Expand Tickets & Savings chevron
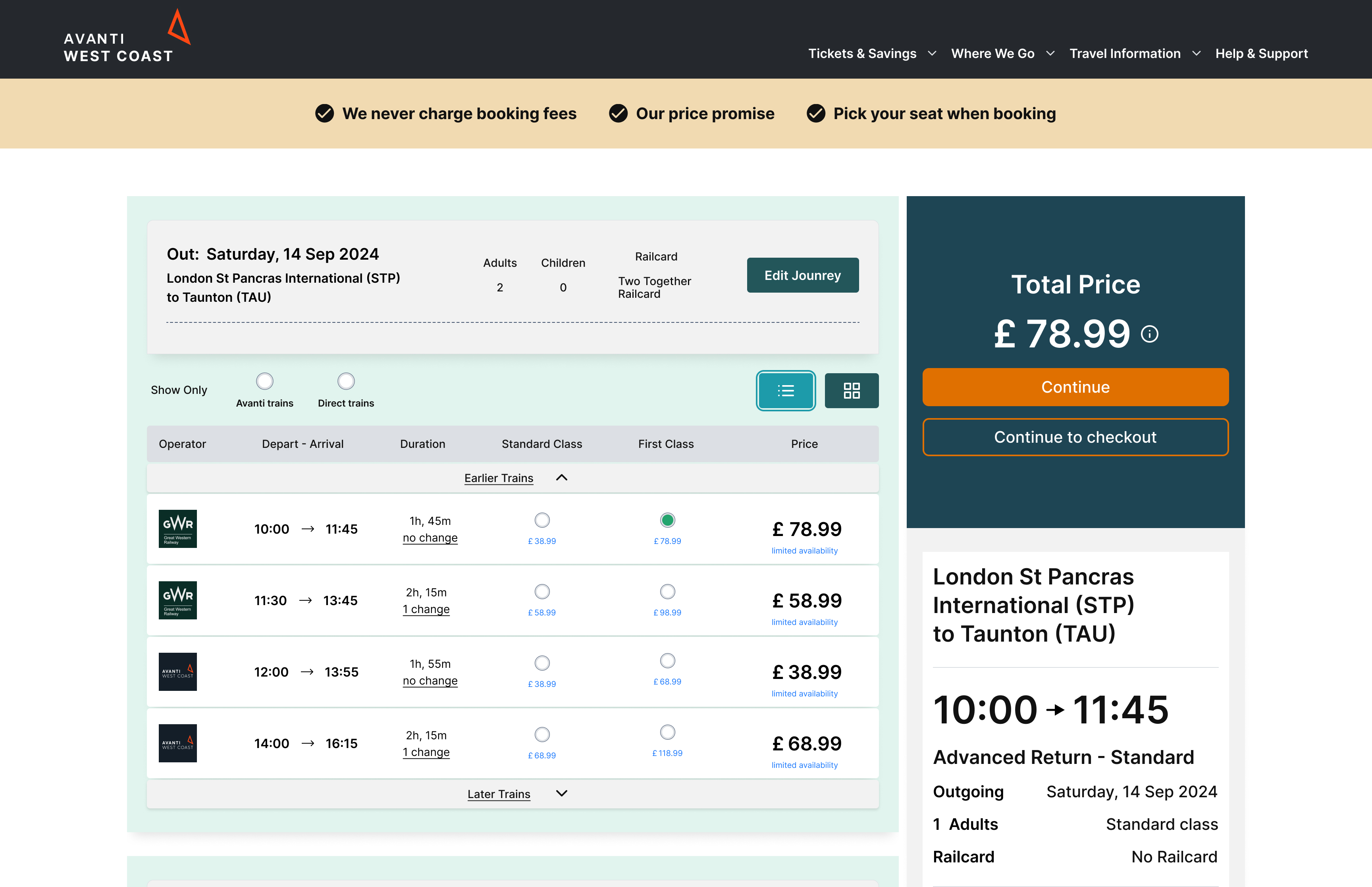This screenshot has width=1372, height=887. [x=932, y=54]
